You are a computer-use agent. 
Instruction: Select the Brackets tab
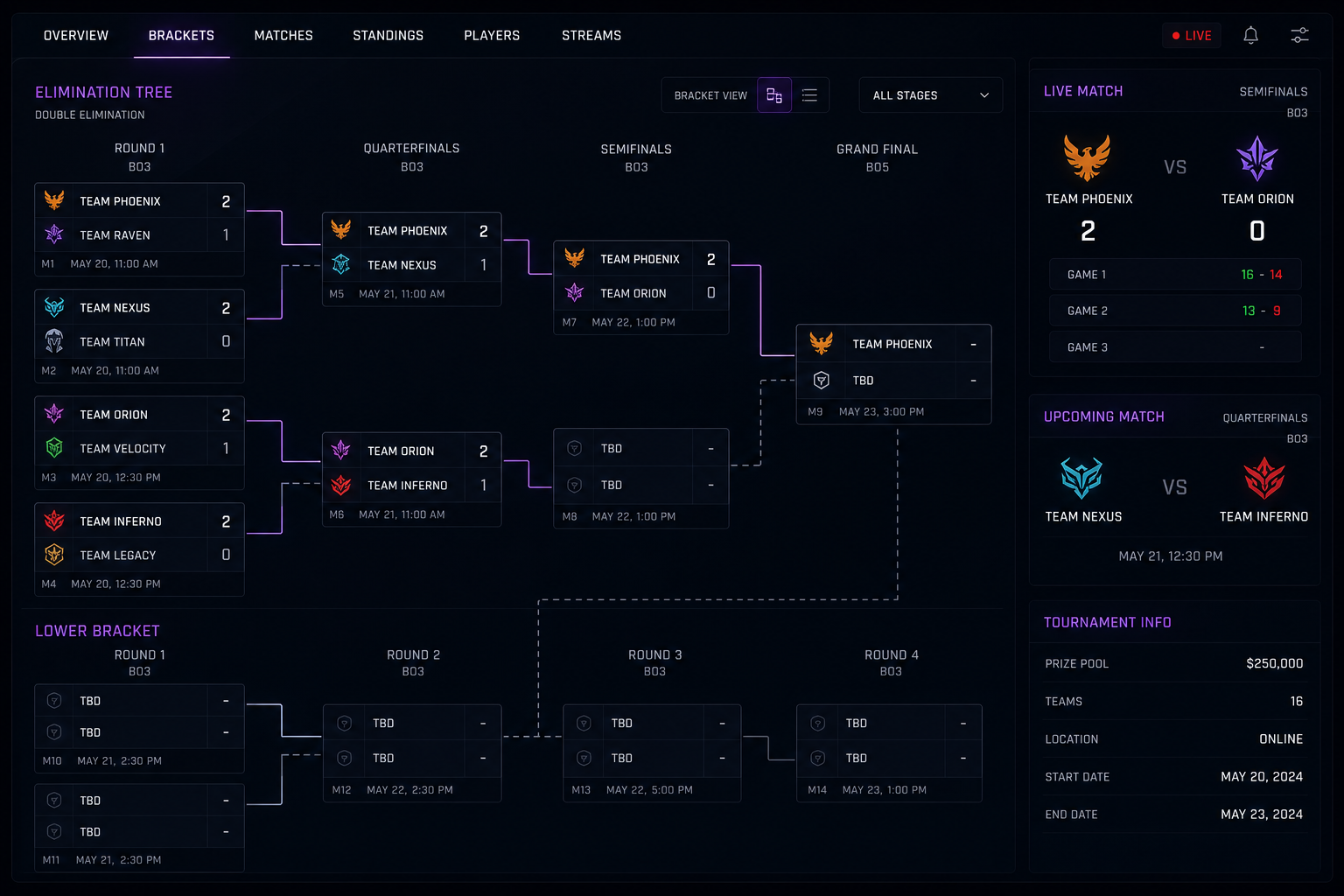pos(181,36)
